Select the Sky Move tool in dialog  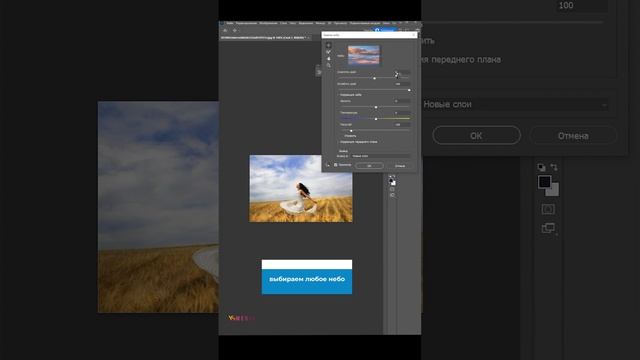point(329,45)
